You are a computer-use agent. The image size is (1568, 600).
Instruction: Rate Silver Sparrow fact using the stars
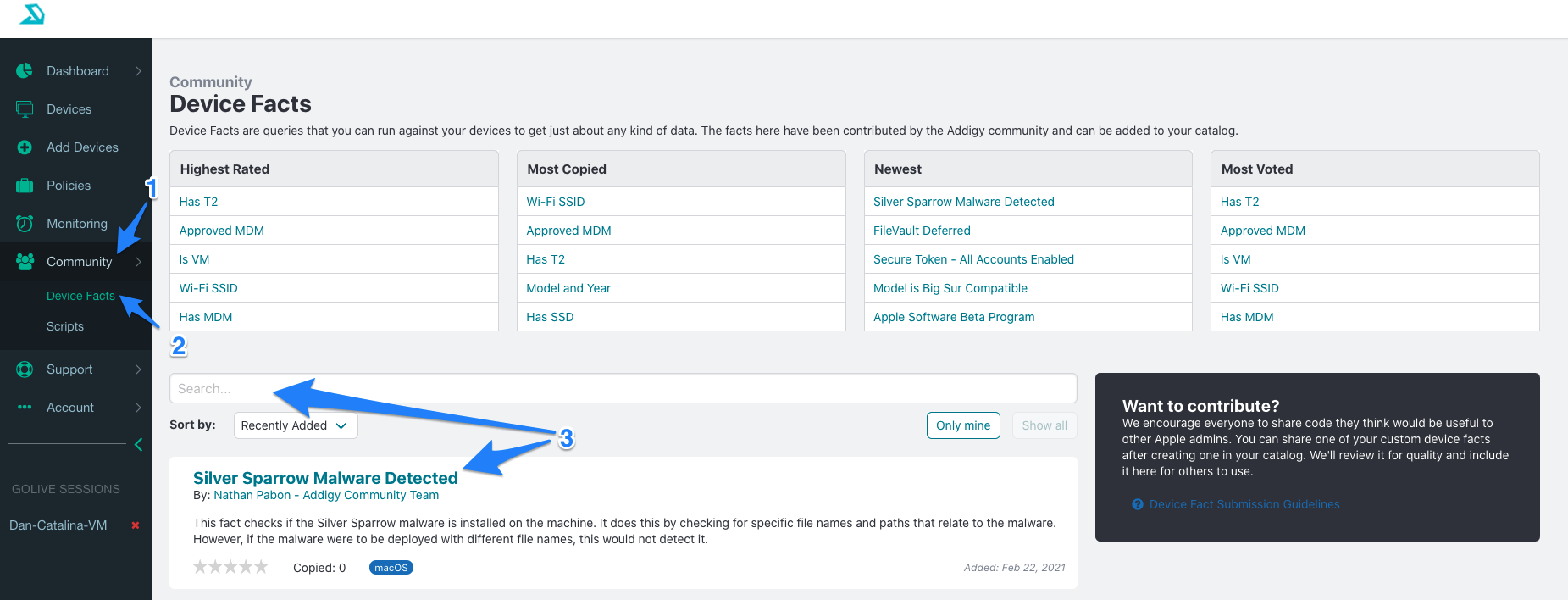click(x=230, y=567)
